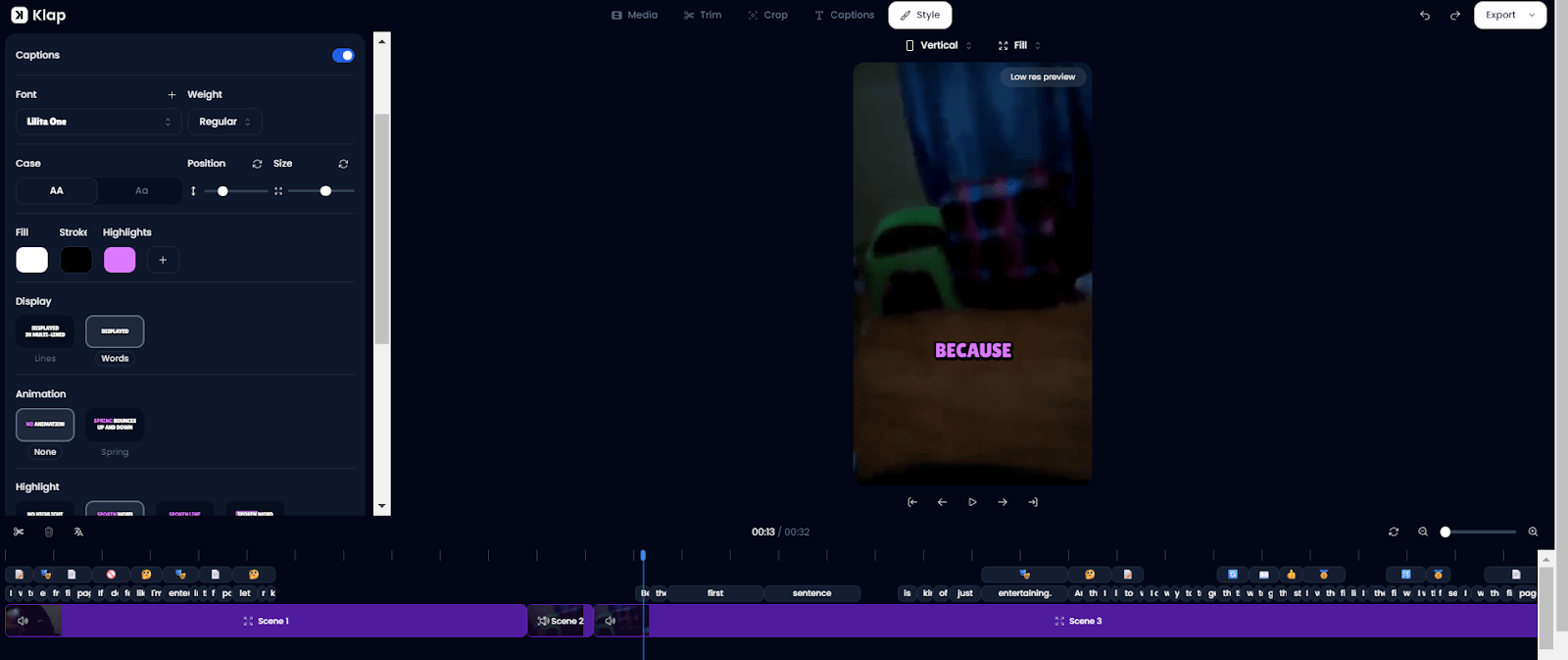Select the No Highlight style thumbnail
The height and width of the screenshot is (660, 1568).
point(45,510)
